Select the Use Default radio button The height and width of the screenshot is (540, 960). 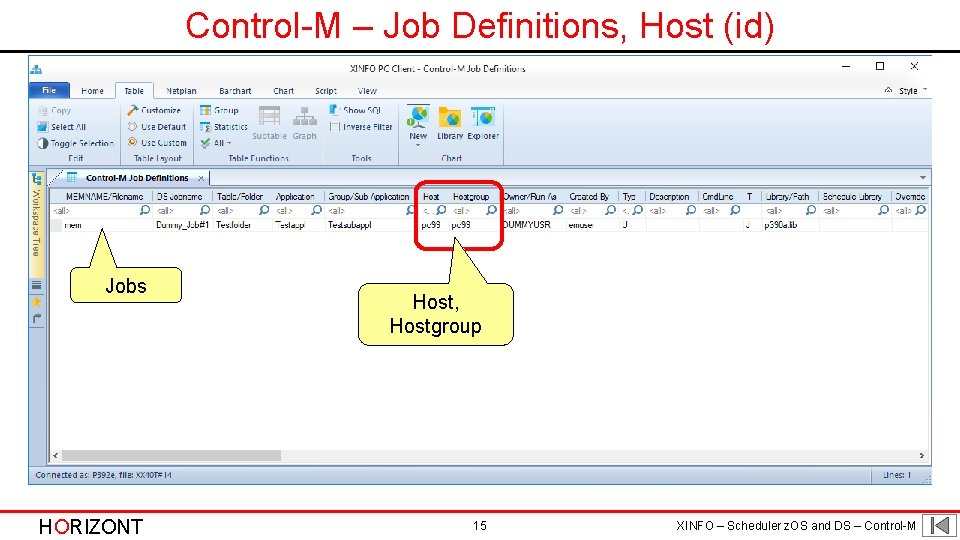click(x=132, y=127)
